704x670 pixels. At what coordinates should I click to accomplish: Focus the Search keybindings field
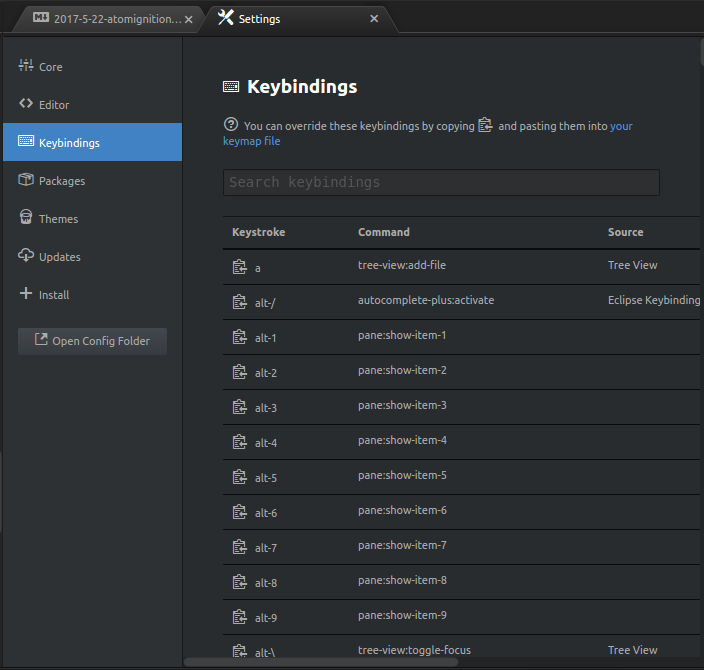click(x=441, y=182)
